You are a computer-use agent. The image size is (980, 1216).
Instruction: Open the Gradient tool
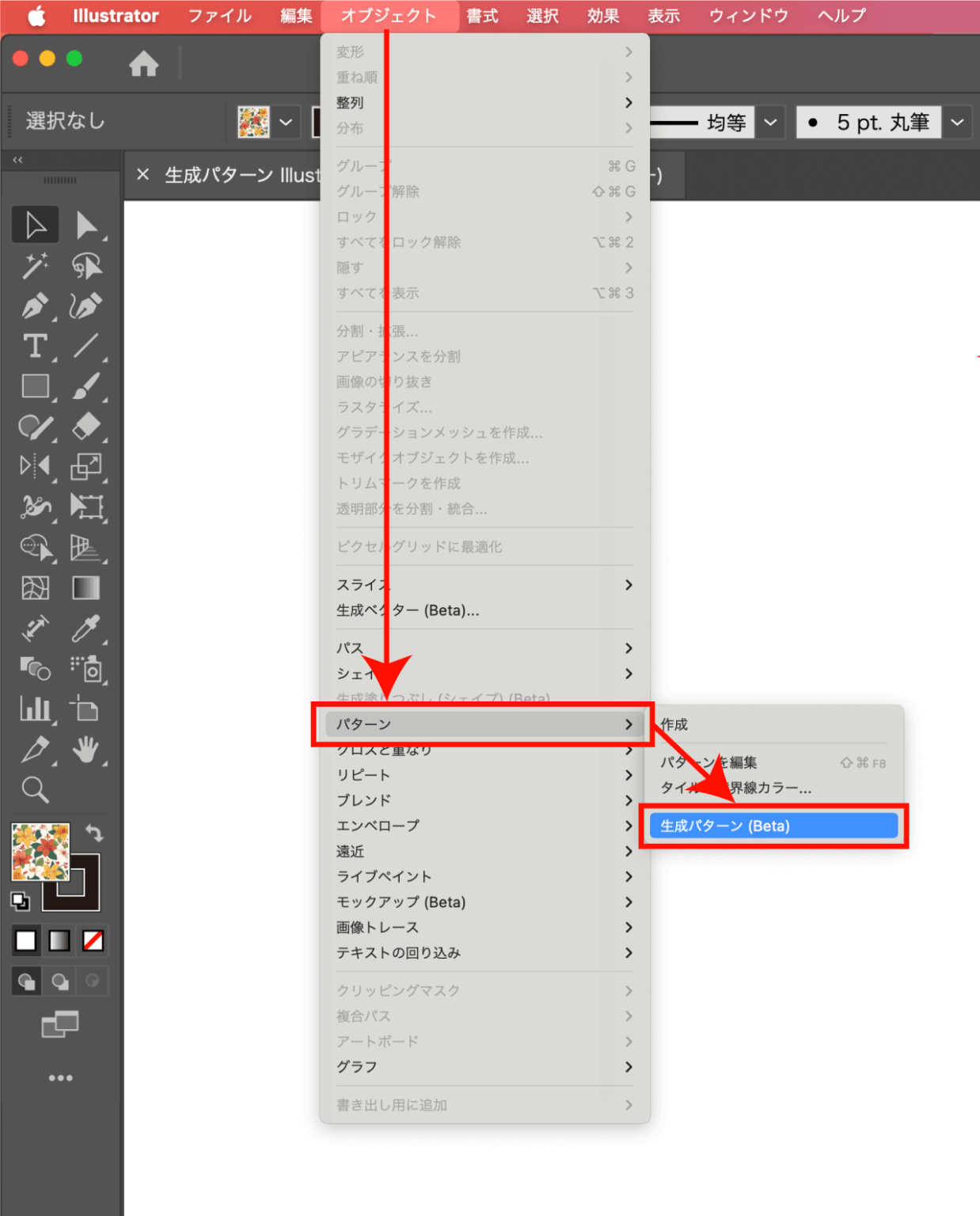pos(85,587)
